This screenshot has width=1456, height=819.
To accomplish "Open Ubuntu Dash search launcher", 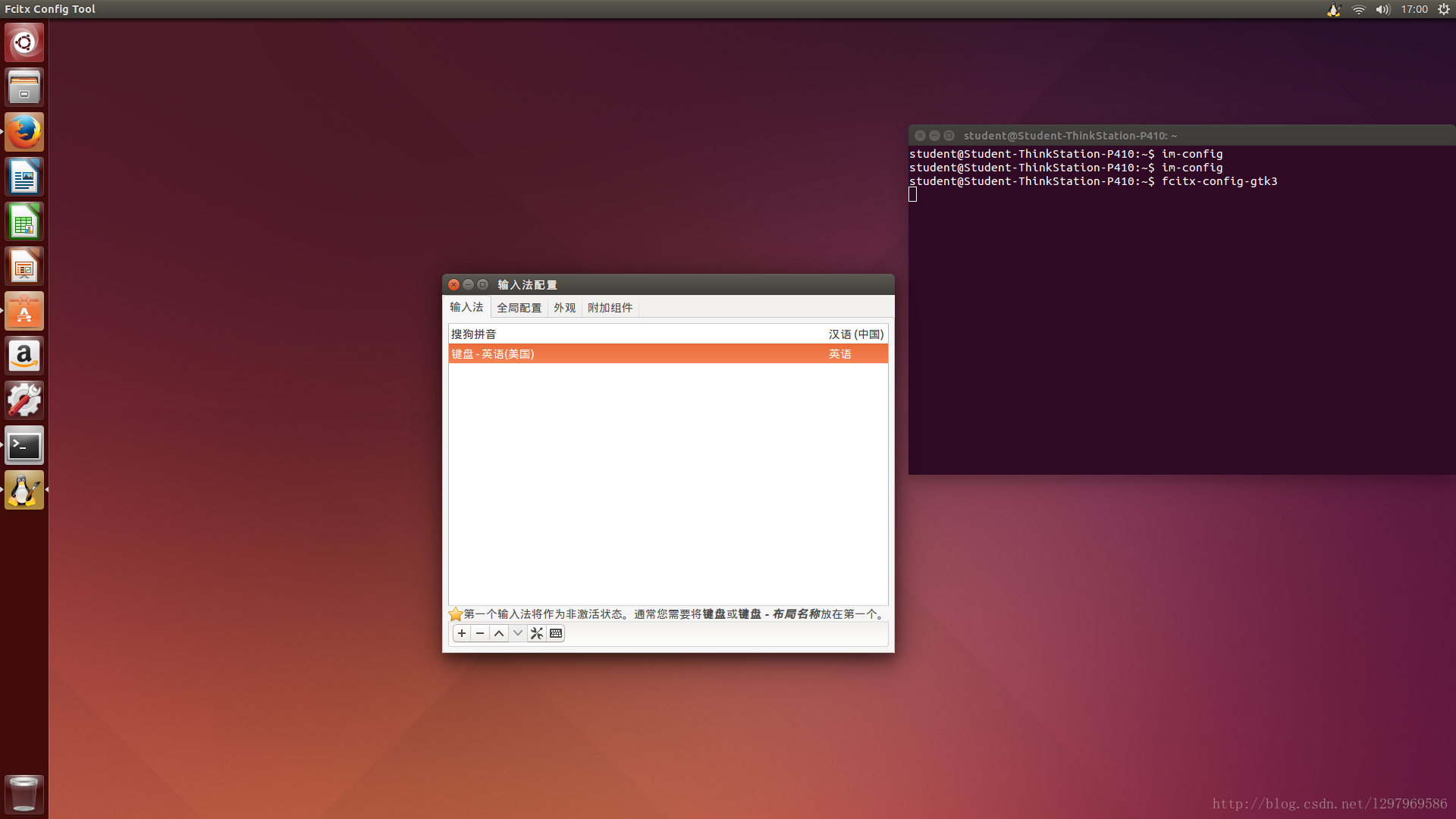I will tap(24, 42).
